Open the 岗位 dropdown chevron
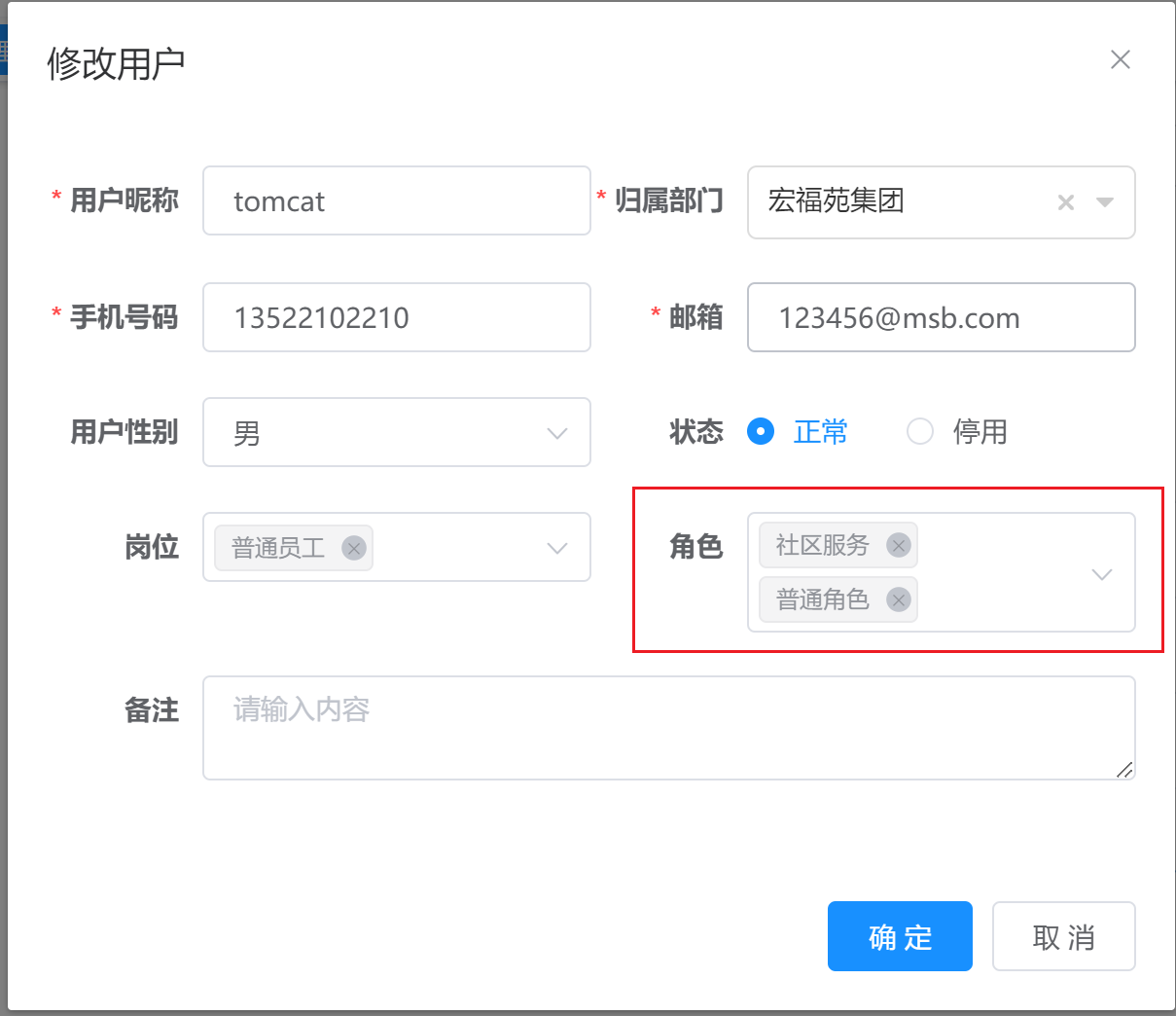1176x1016 pixels. [557, 548]
